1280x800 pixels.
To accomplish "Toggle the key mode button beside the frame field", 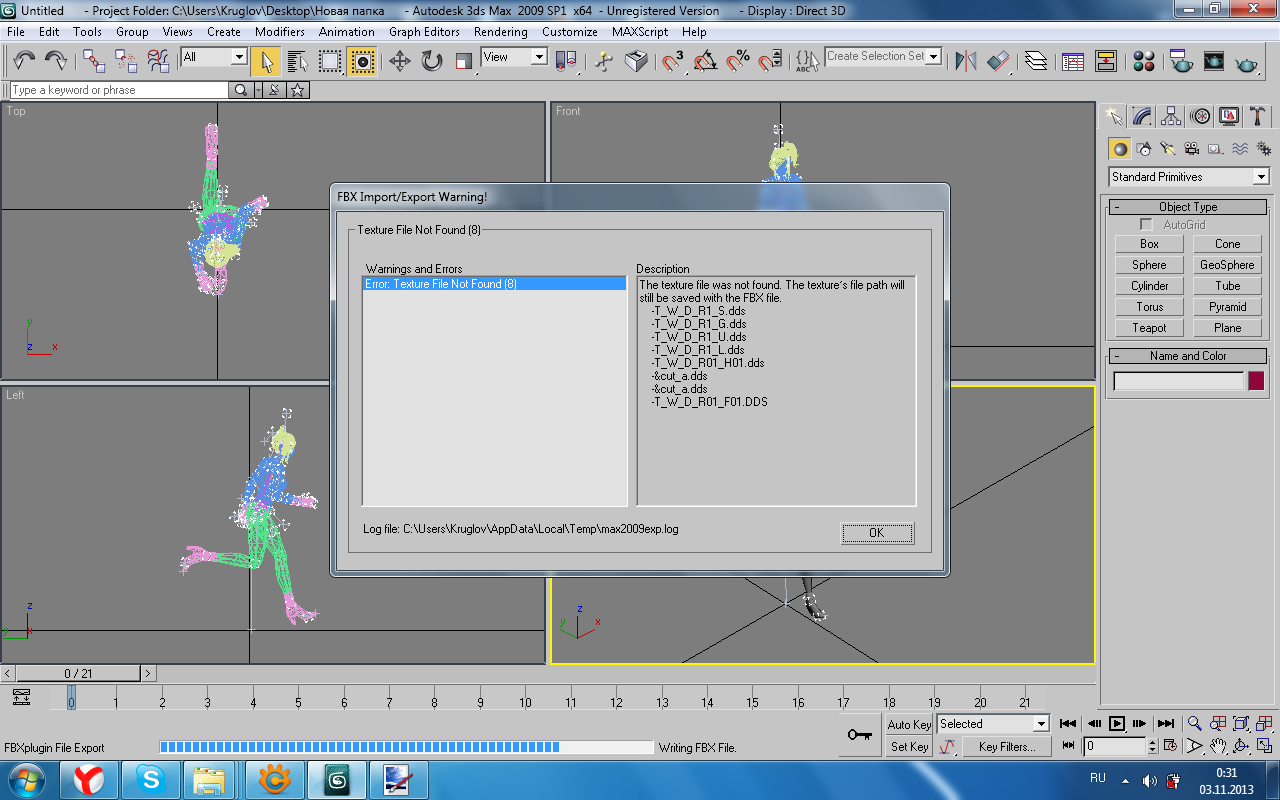I will coord(1069,746).
